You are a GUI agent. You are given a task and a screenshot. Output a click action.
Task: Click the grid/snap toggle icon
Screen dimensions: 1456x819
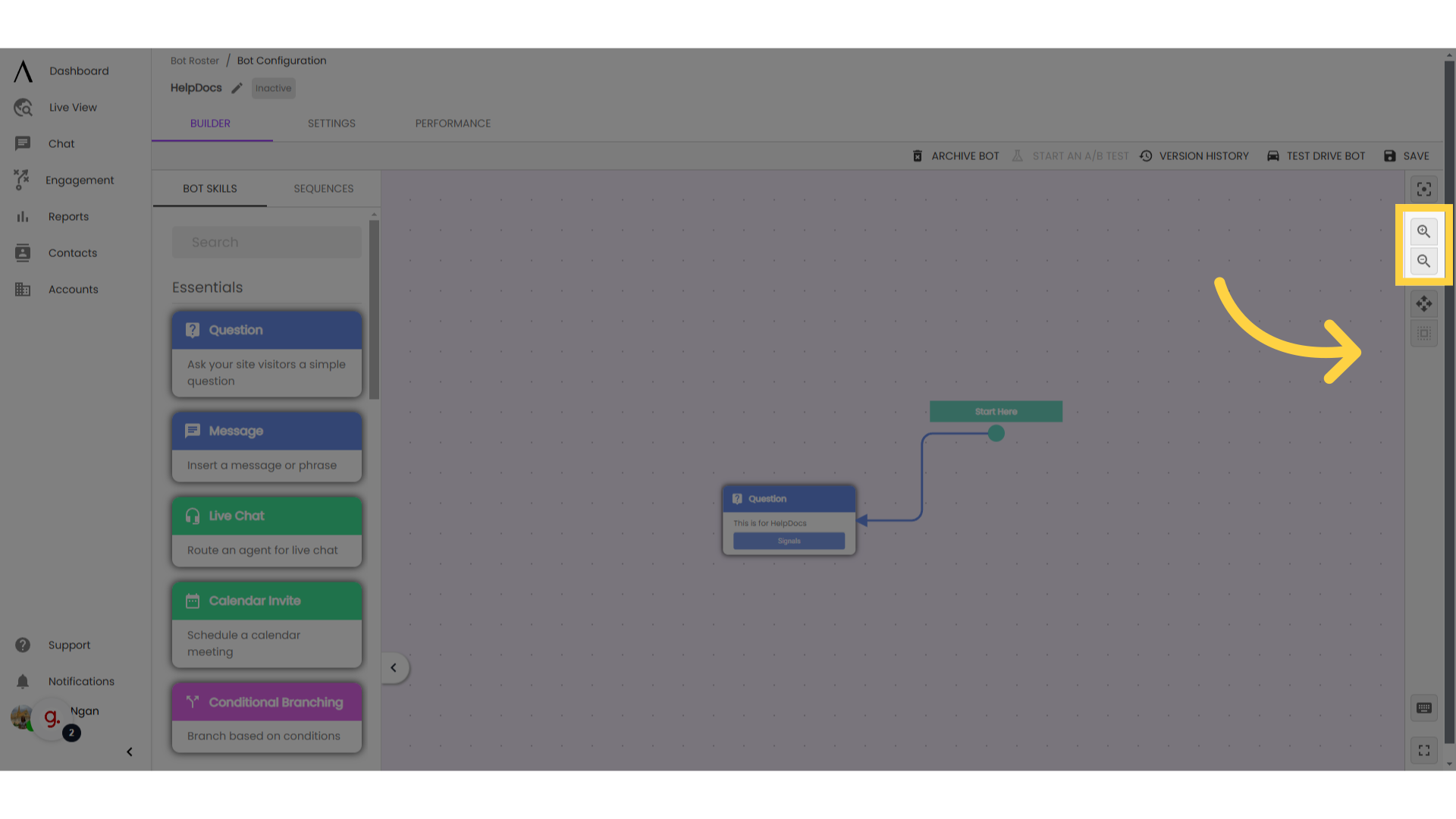pyautogui.click(x=1424, y=333)
